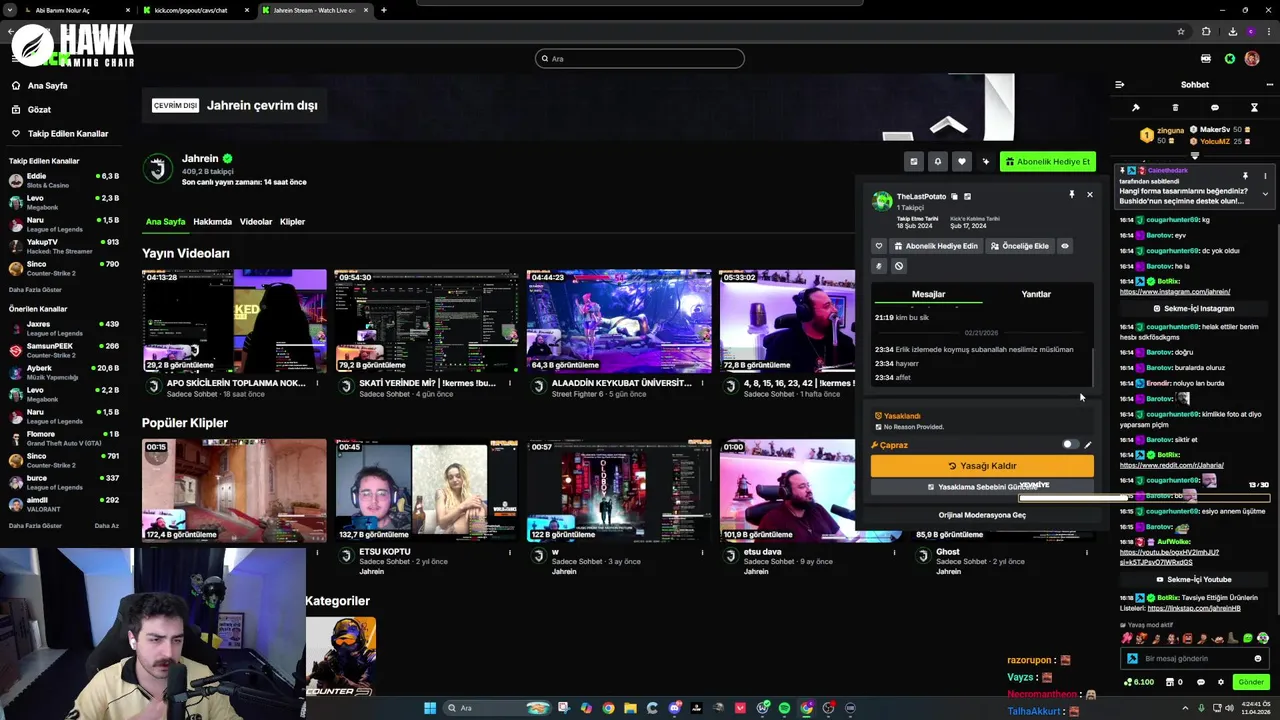The width and height of the screenshot is (1280, 720).
Task: Pin the TheLastPotato user card
Action: click(x=1071, y=194)
